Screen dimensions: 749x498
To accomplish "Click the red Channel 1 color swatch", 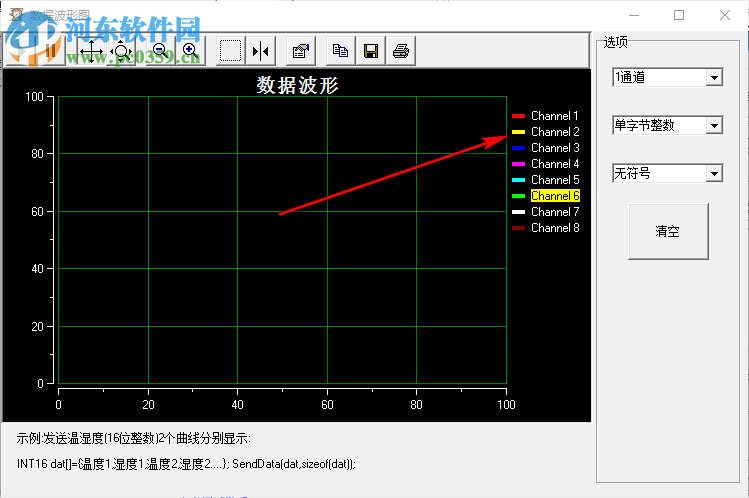I will click(518, 116).
